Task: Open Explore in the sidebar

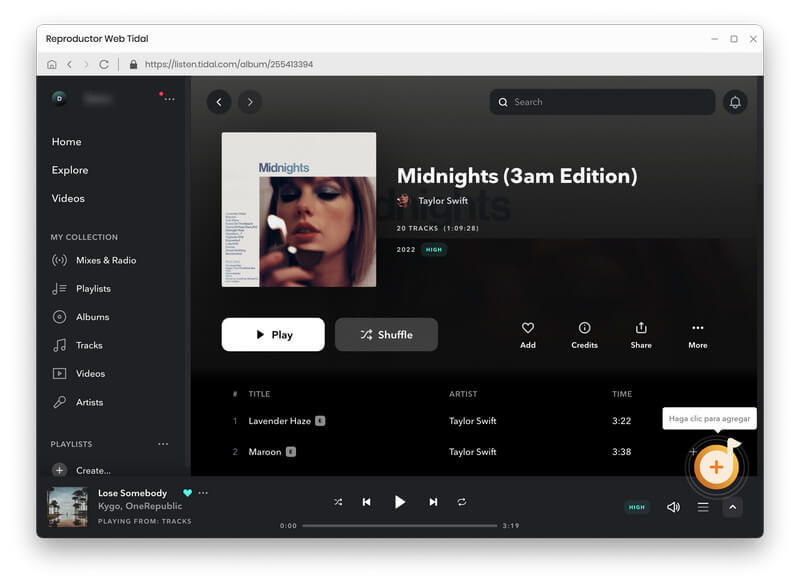Action: 70,170
